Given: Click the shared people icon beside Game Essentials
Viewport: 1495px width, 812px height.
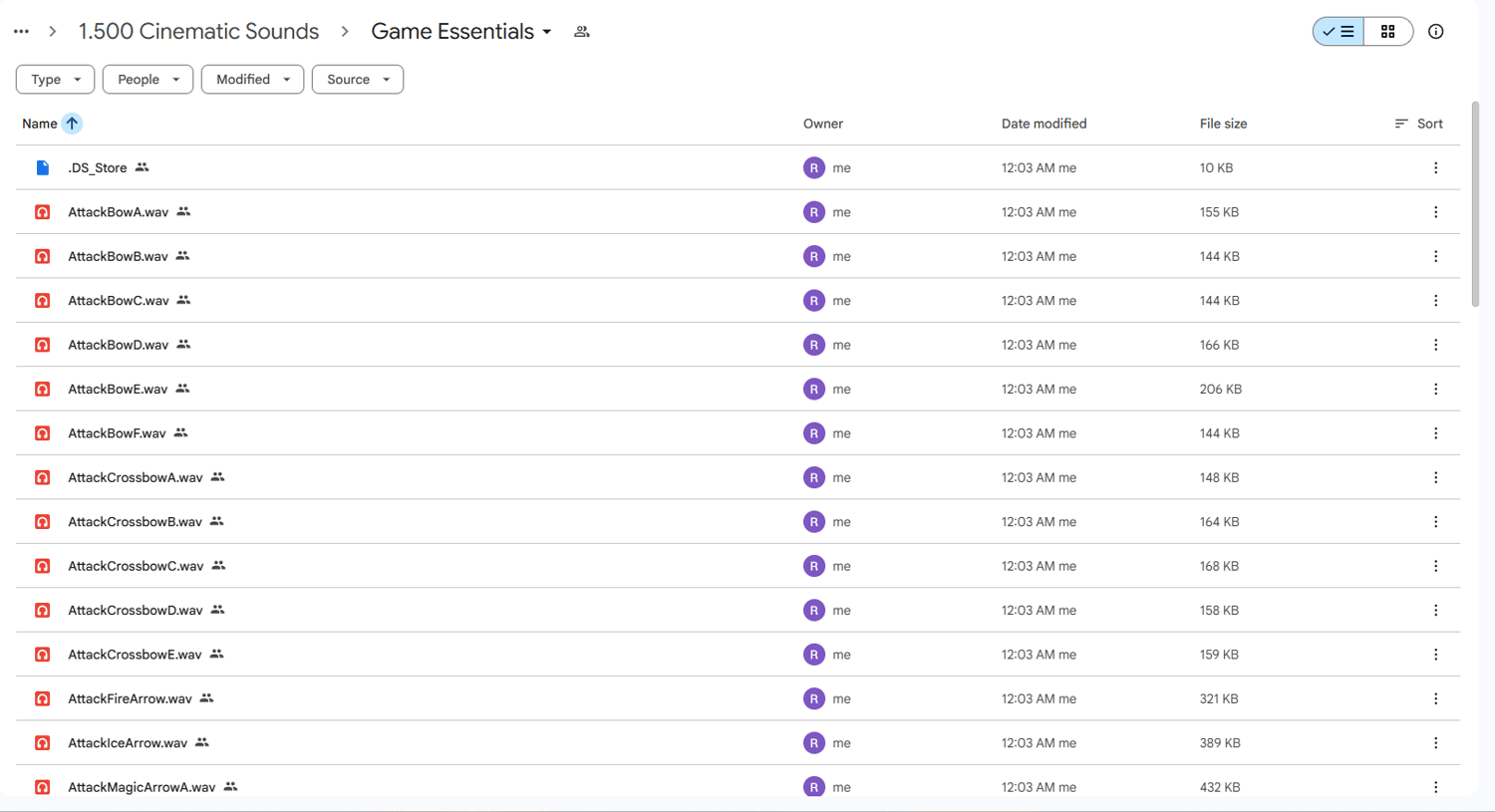Looking at the screenshot, I should tap(582, 32).
